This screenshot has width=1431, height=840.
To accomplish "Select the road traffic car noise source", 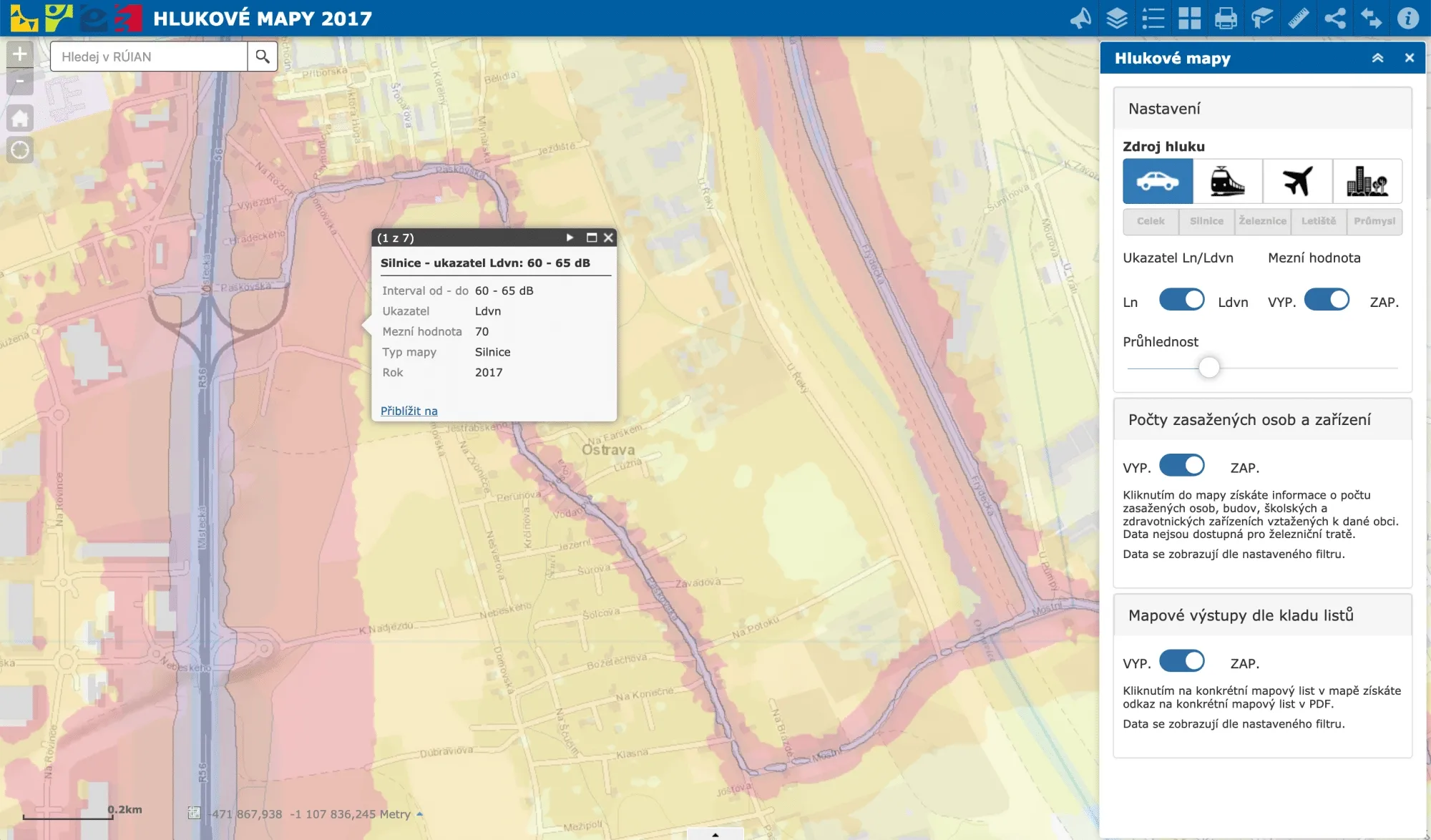I will click(x=1157, y=181).
